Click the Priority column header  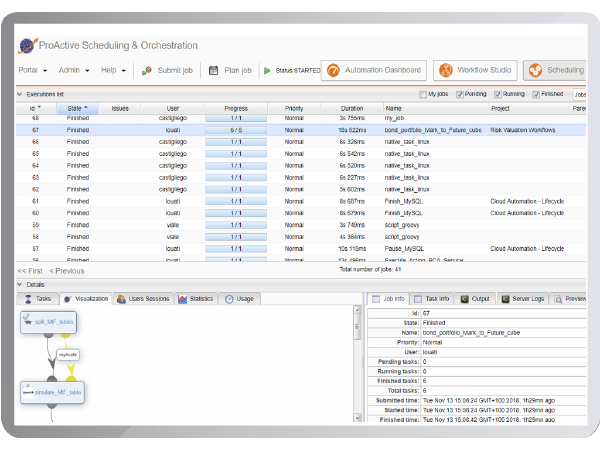click(294, 109)
